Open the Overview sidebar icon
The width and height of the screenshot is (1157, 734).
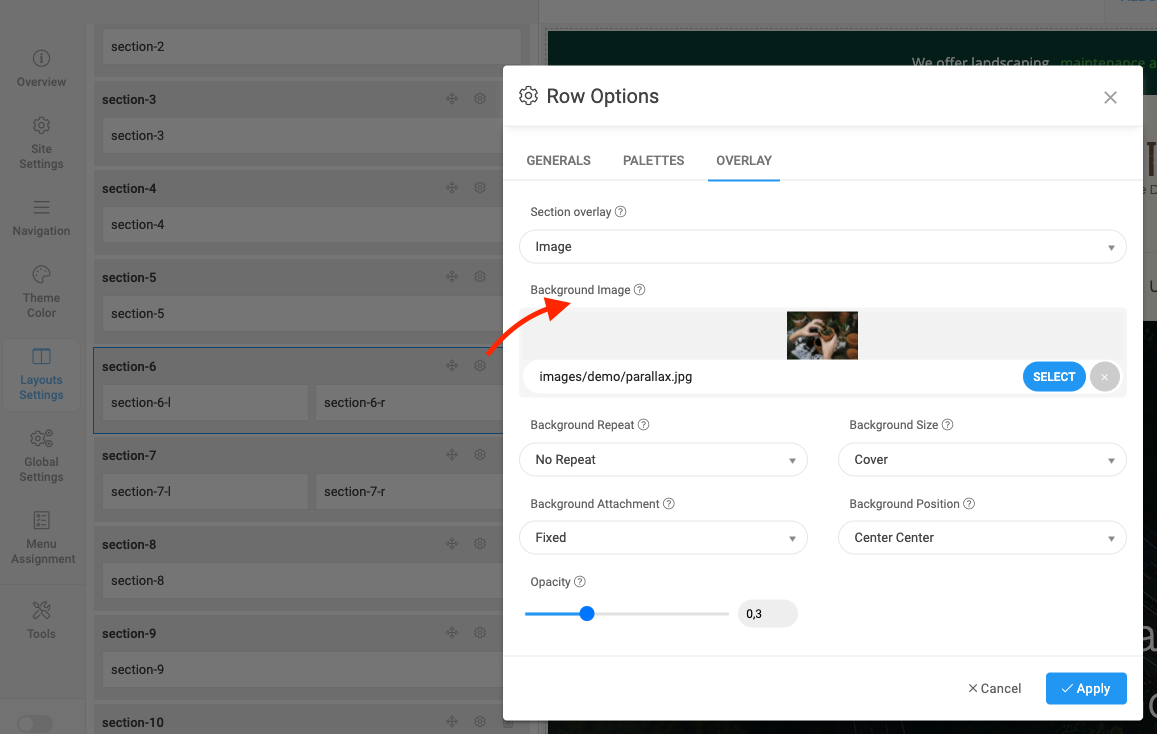pyautogui.click(x=41, y=59)
